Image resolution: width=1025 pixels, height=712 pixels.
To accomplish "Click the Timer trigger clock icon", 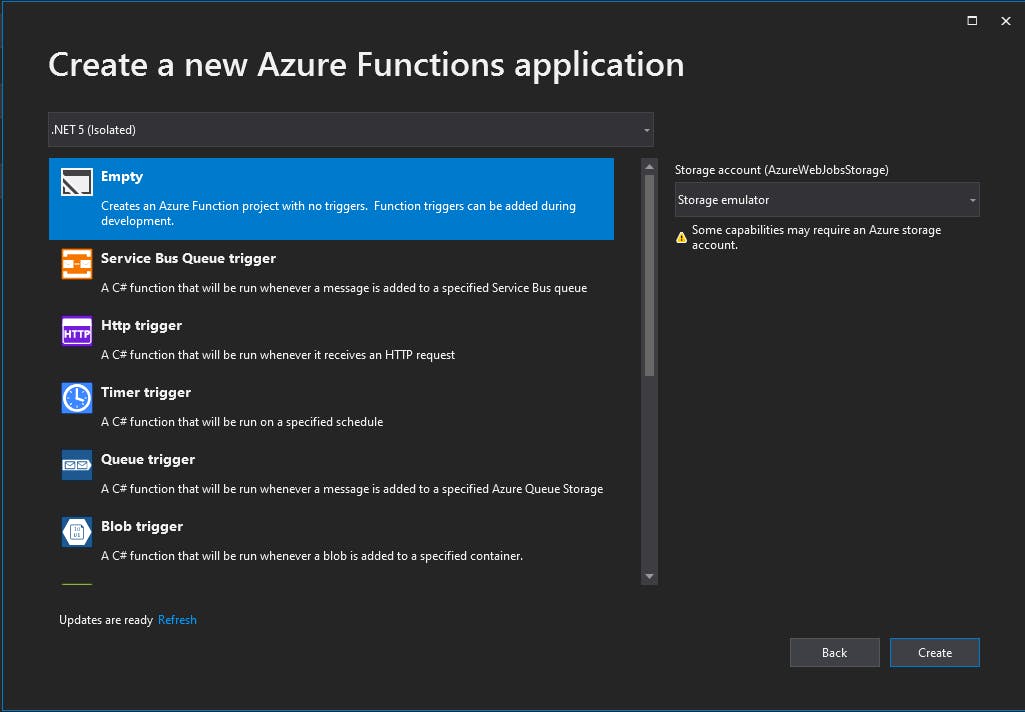I will (77, 398).
